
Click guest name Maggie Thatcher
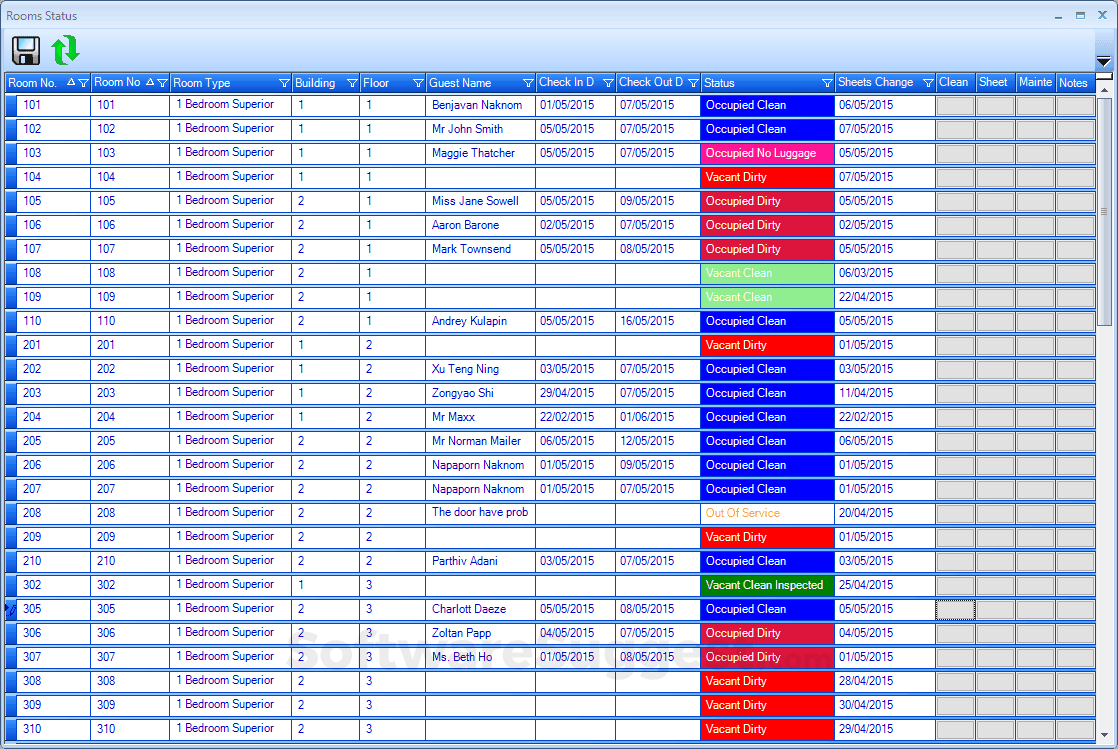(473, 153)
